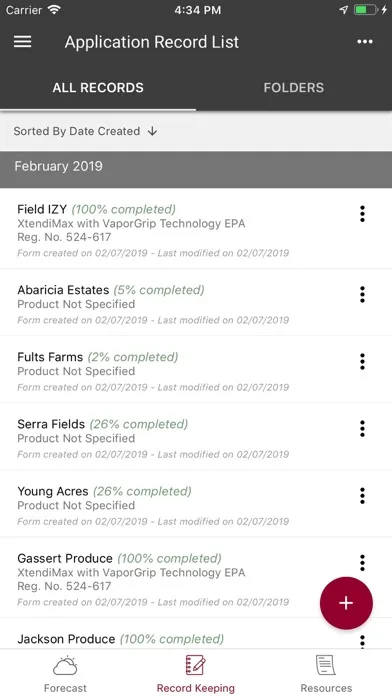Change sort order via Sorted By Date Created
This screenshot has width=392, height=696.
point(77,131)
